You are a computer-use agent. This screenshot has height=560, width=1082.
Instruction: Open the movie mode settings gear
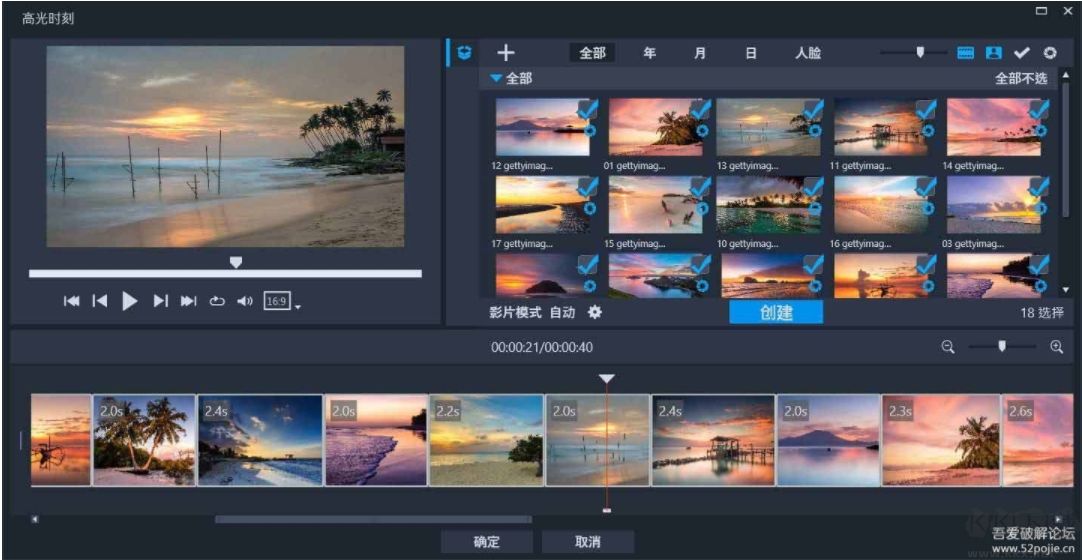595,312
